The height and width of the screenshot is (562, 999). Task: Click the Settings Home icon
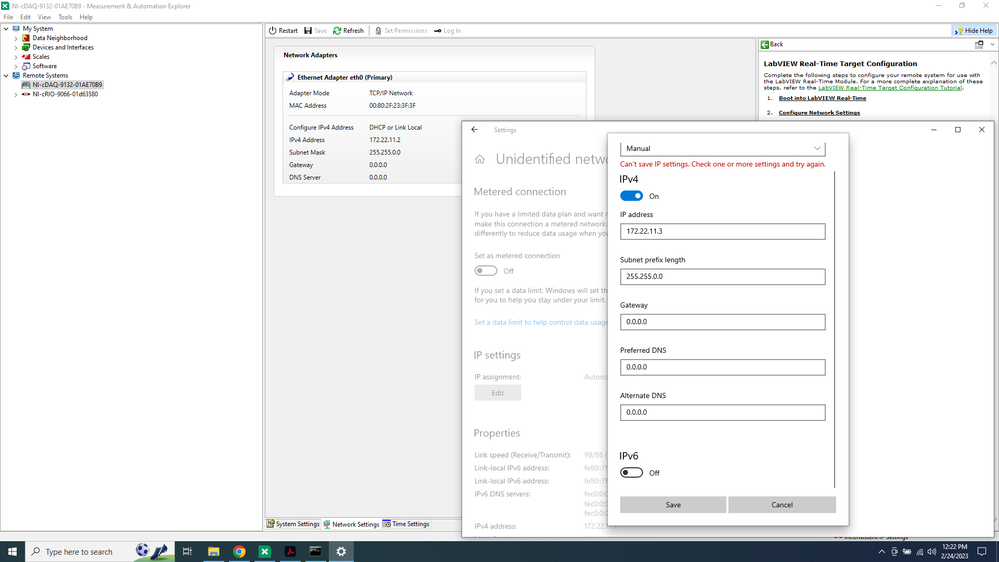480,159
